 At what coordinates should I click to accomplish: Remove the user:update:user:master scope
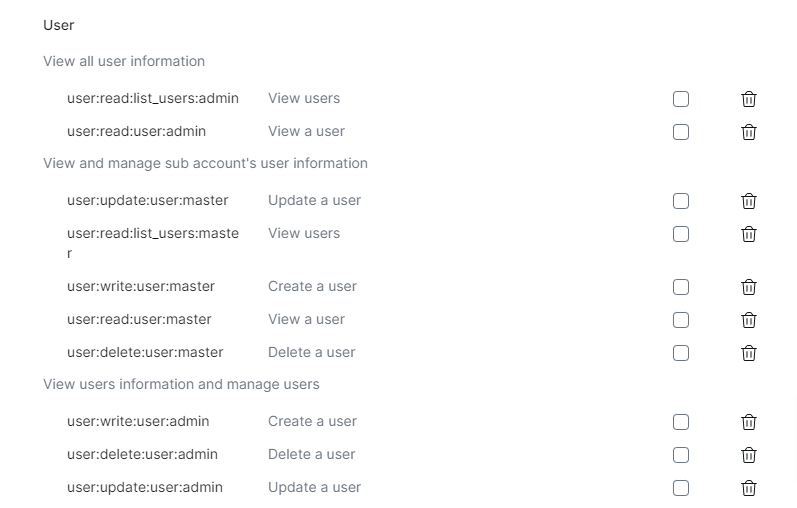(x=748, y=201)
